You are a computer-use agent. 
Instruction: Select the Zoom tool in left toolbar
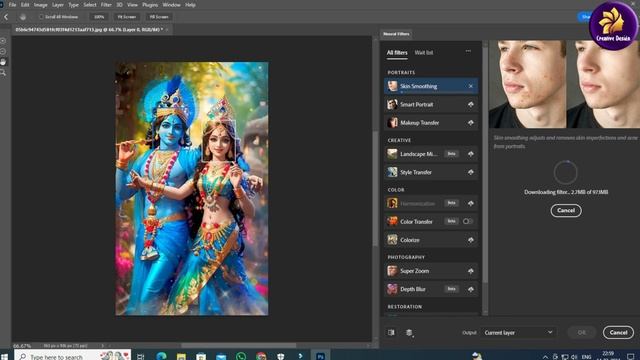(x=3, y=73)
